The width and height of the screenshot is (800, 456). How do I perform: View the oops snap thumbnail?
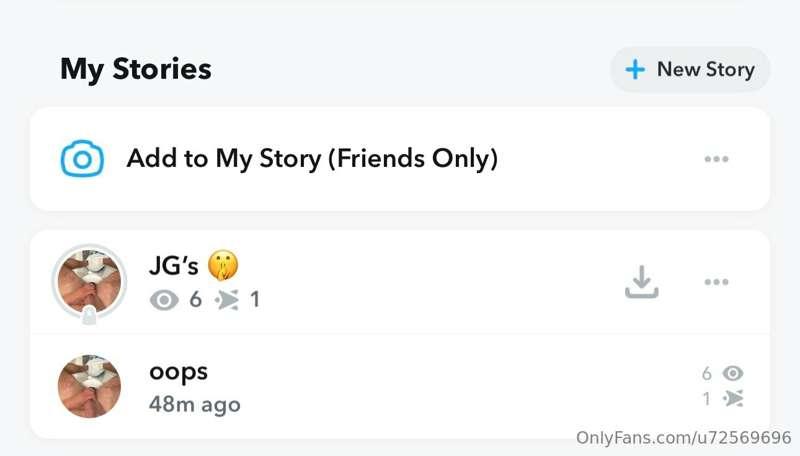(x=89, y=386)
